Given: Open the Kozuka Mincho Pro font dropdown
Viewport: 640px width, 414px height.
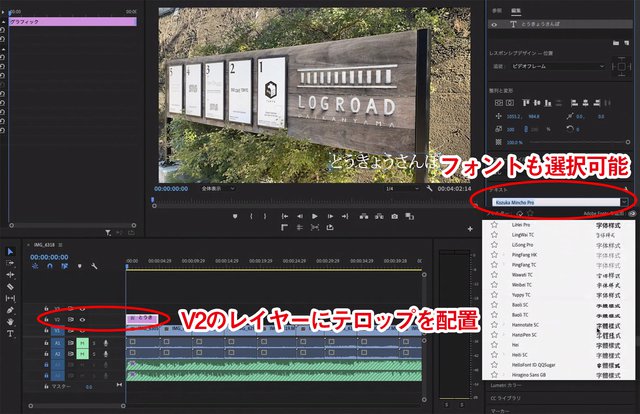Looking at the screenshot, I should 554,201.
